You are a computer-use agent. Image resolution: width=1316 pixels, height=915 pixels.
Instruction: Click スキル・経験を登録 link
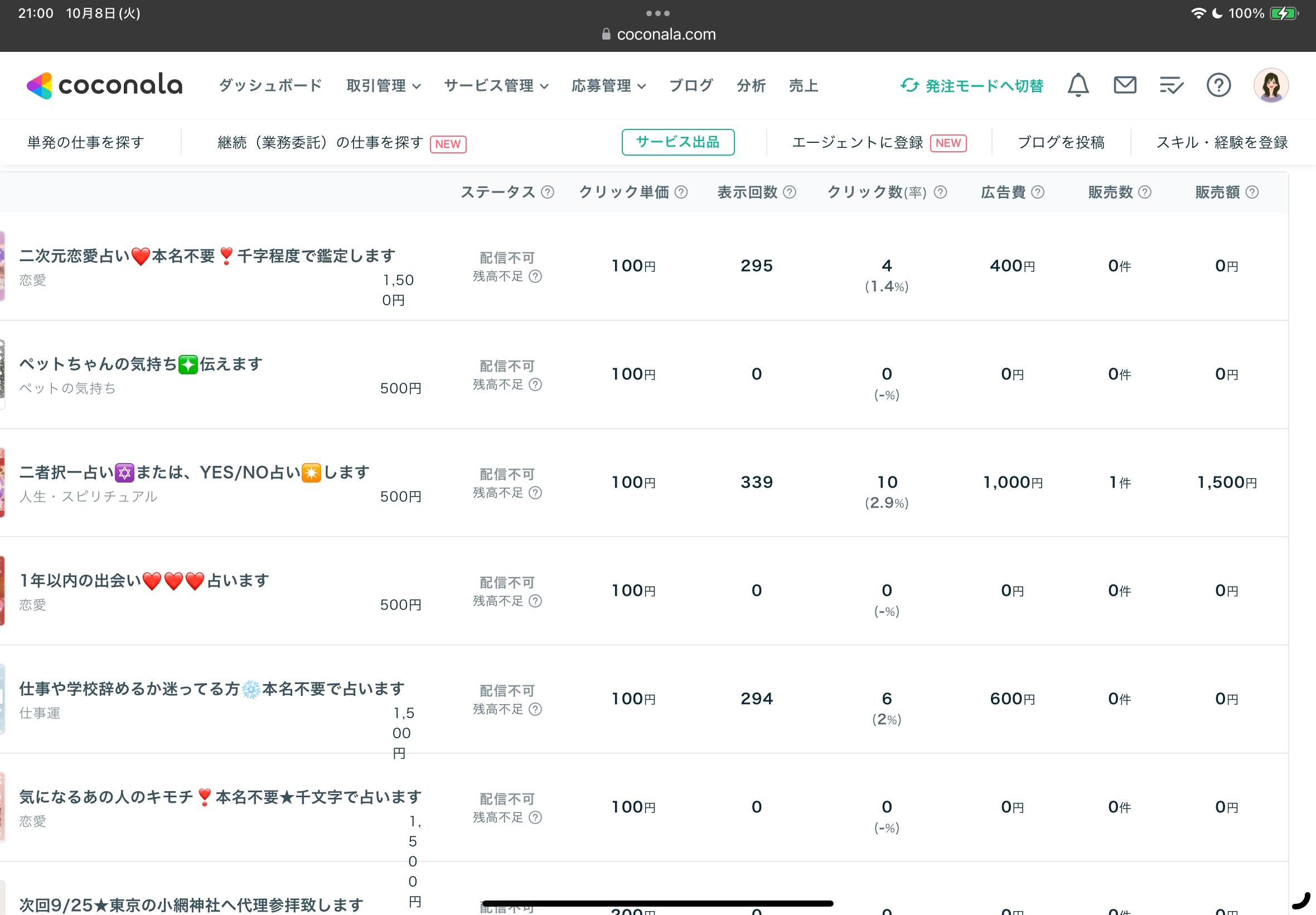(x=1221, y=142)
